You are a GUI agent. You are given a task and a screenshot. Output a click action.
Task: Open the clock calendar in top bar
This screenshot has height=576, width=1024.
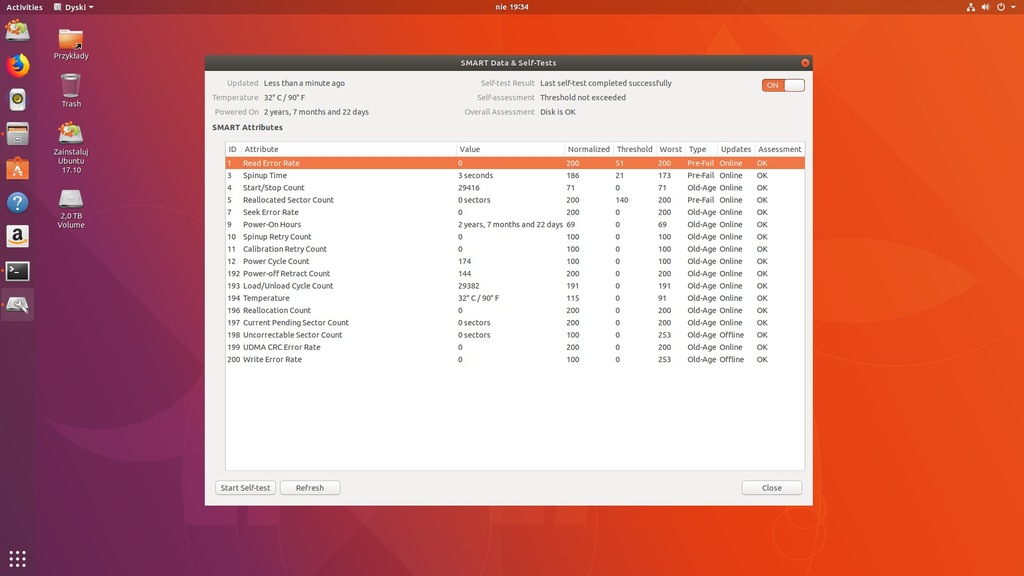(512, 7)
